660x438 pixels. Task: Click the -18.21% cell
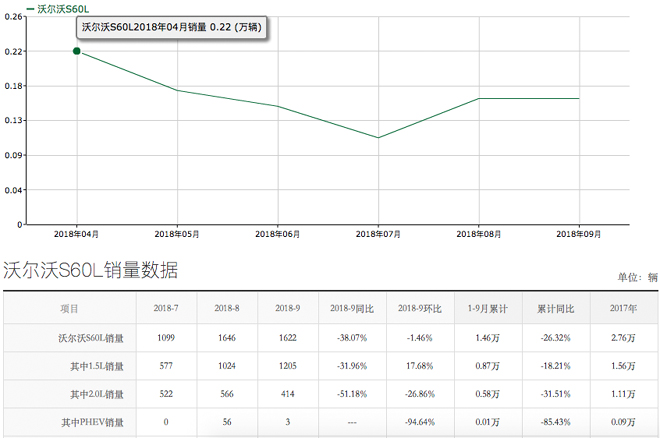556,366
